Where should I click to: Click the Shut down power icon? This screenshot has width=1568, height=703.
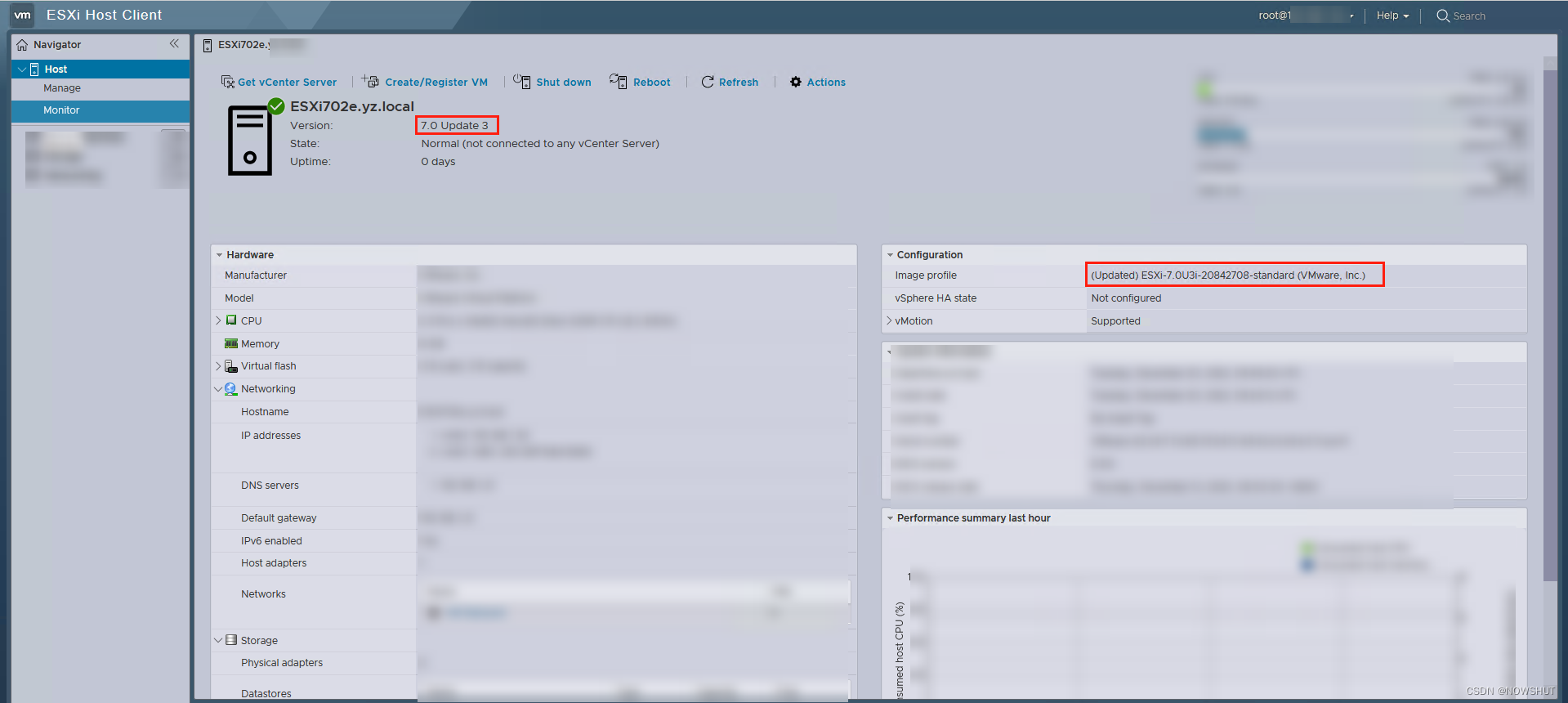coord(521,81)
